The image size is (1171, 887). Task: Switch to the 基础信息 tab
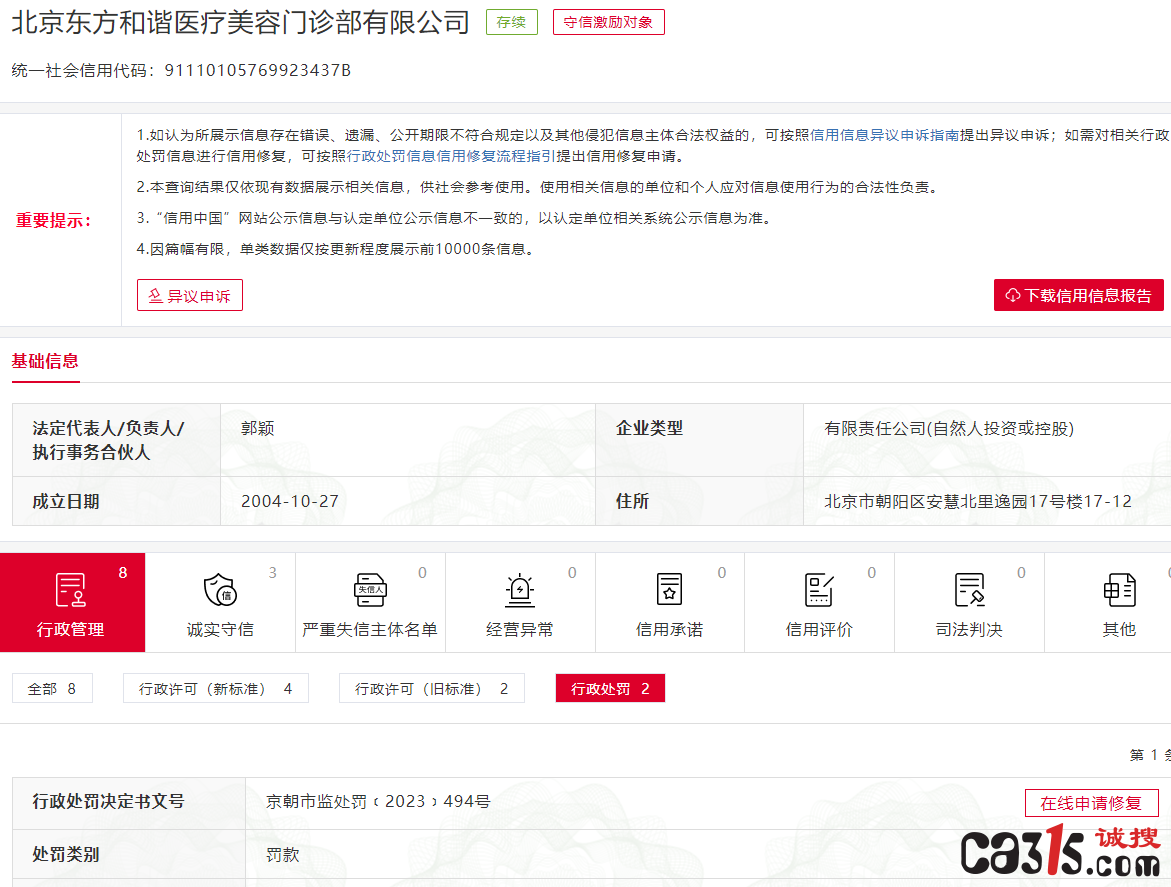tap(45, 361)
